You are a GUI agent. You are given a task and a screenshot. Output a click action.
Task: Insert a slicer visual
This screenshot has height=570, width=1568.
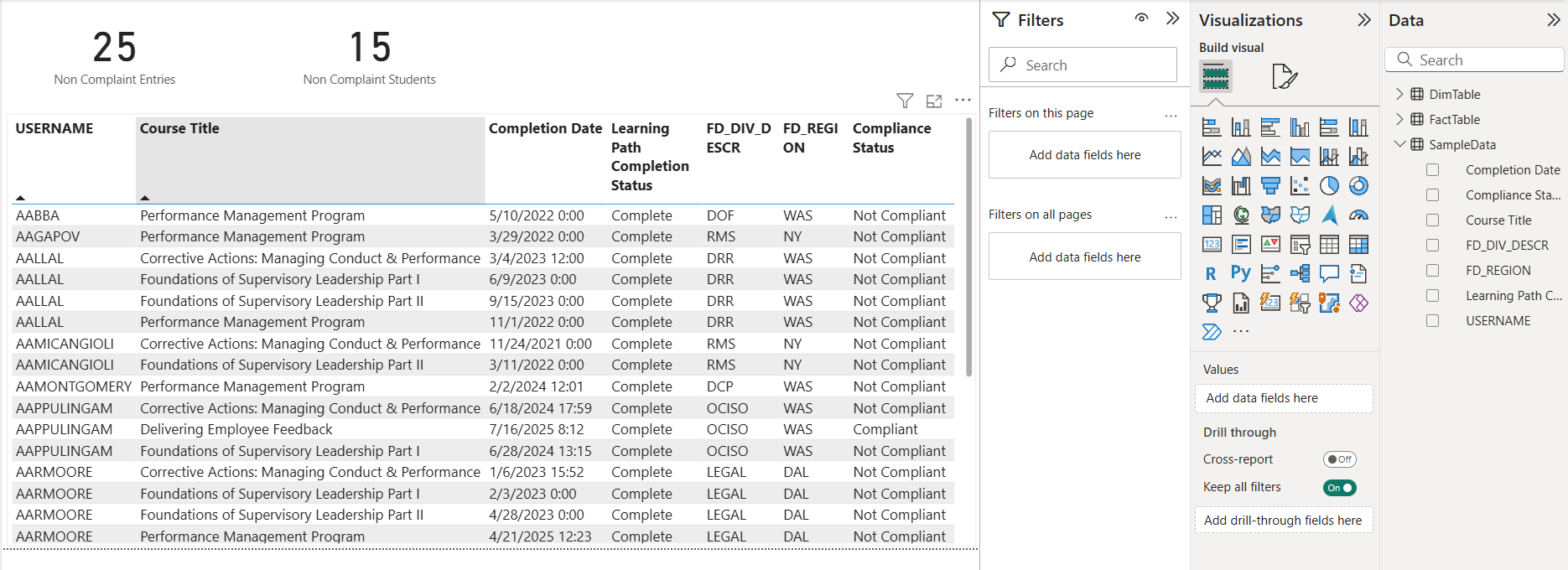tap(1300, 245)
